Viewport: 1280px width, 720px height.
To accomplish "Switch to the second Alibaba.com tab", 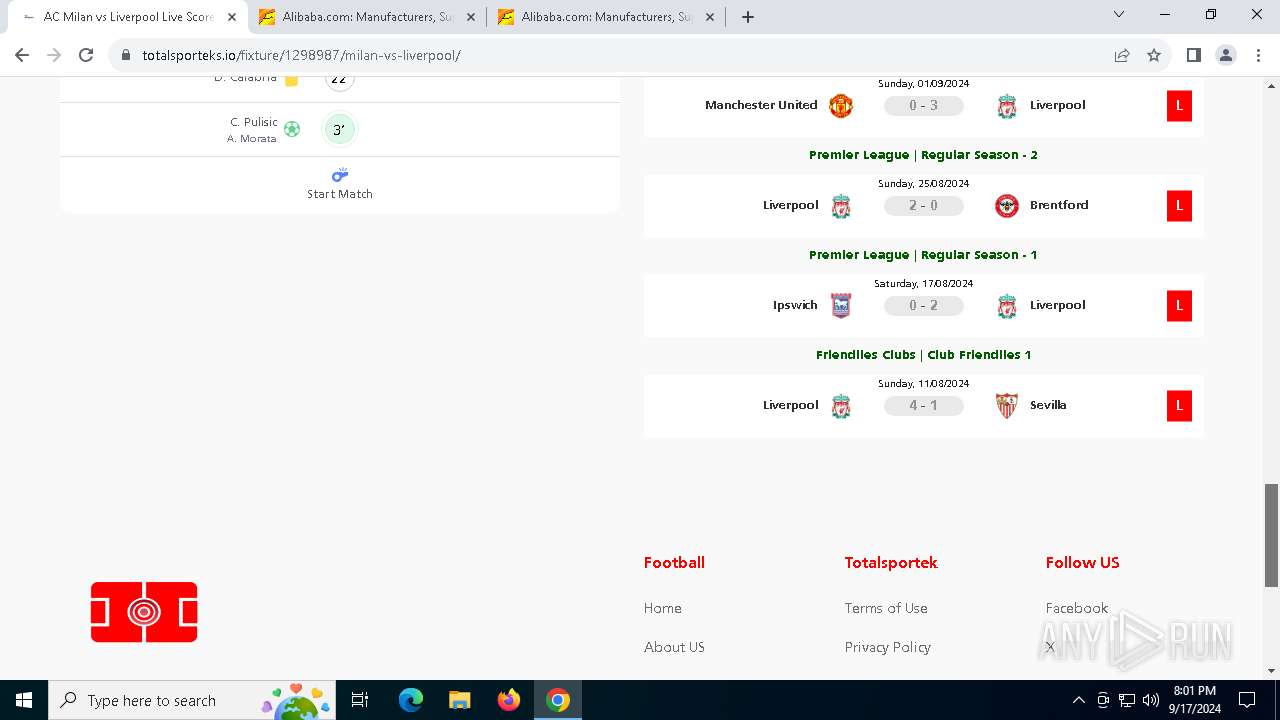I will (367, 17).
